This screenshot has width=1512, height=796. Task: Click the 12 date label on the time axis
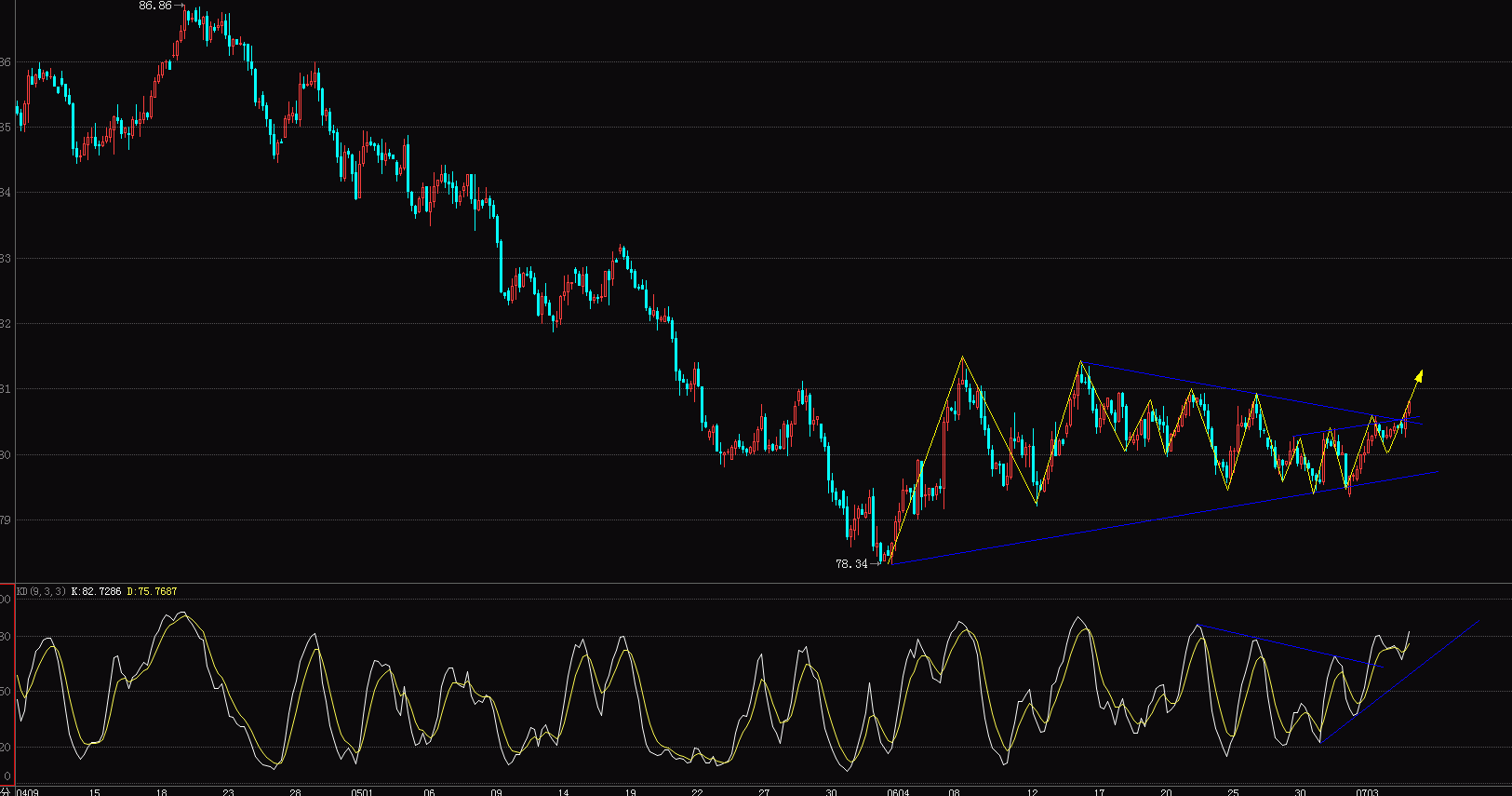1032,792
